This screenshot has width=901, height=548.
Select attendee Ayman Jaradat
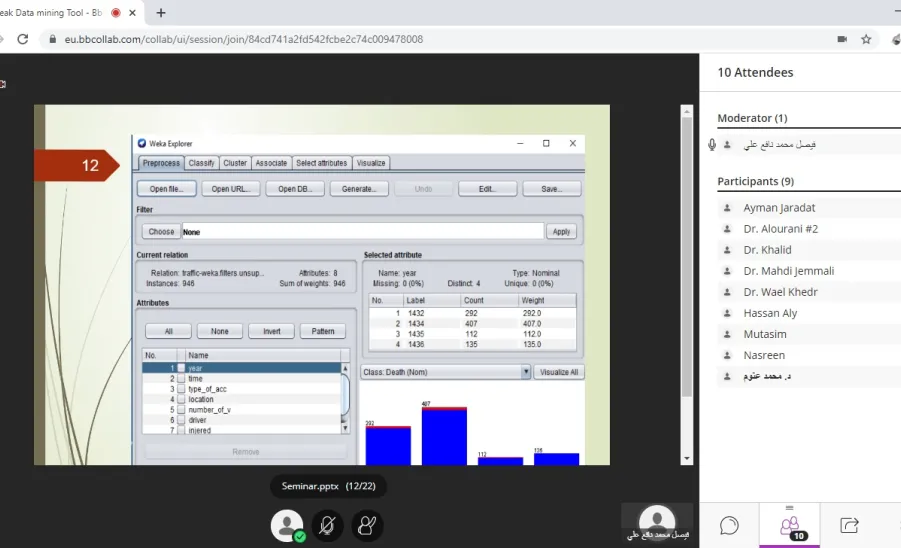coord(779,207)
